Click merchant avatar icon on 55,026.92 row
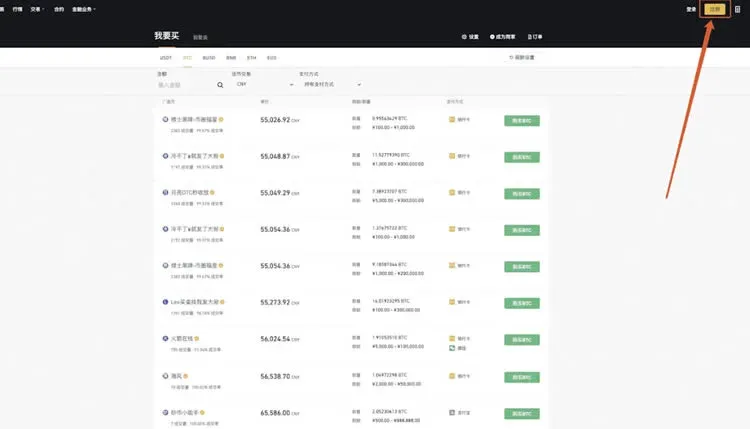750x429 pixels. click(x=165, y=120)
